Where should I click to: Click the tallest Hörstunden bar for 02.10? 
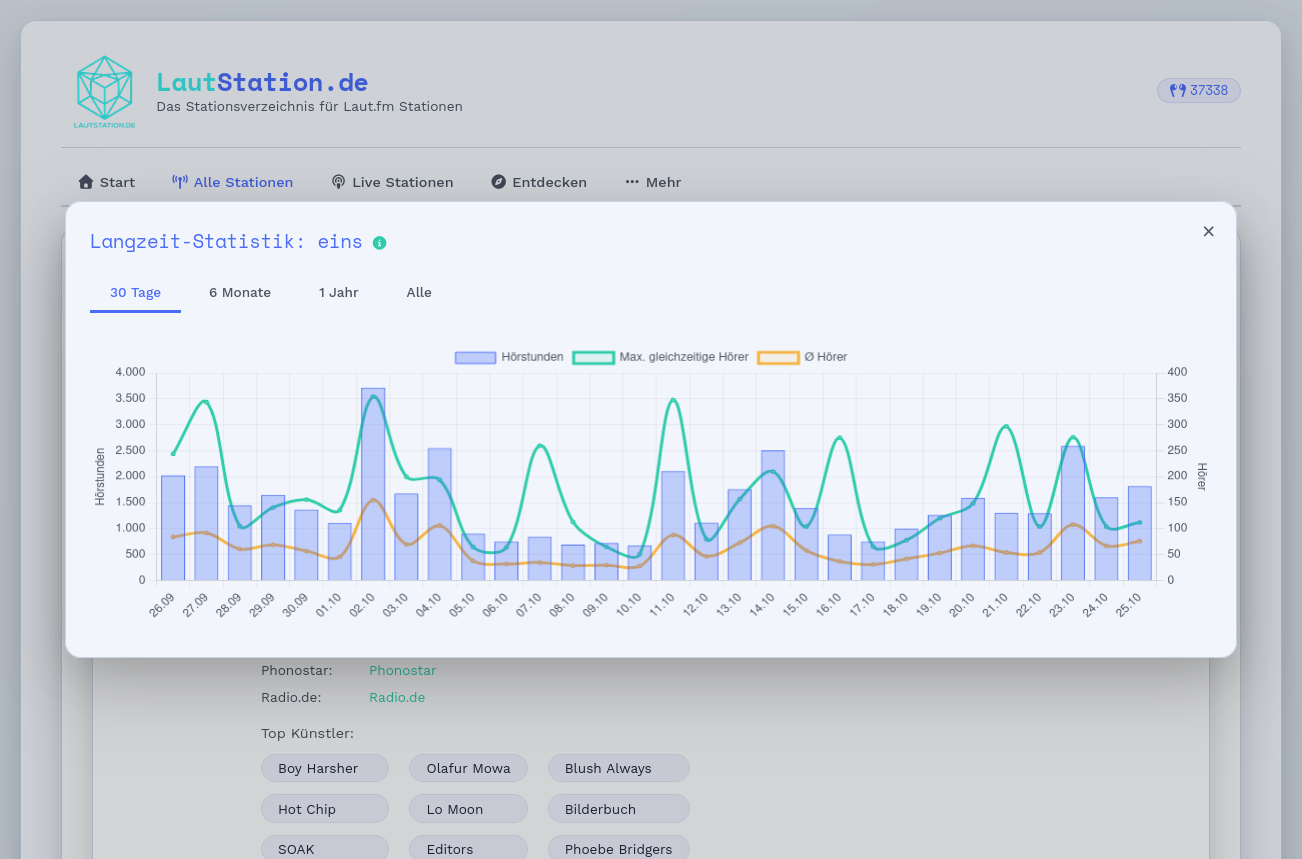(373, 484)
